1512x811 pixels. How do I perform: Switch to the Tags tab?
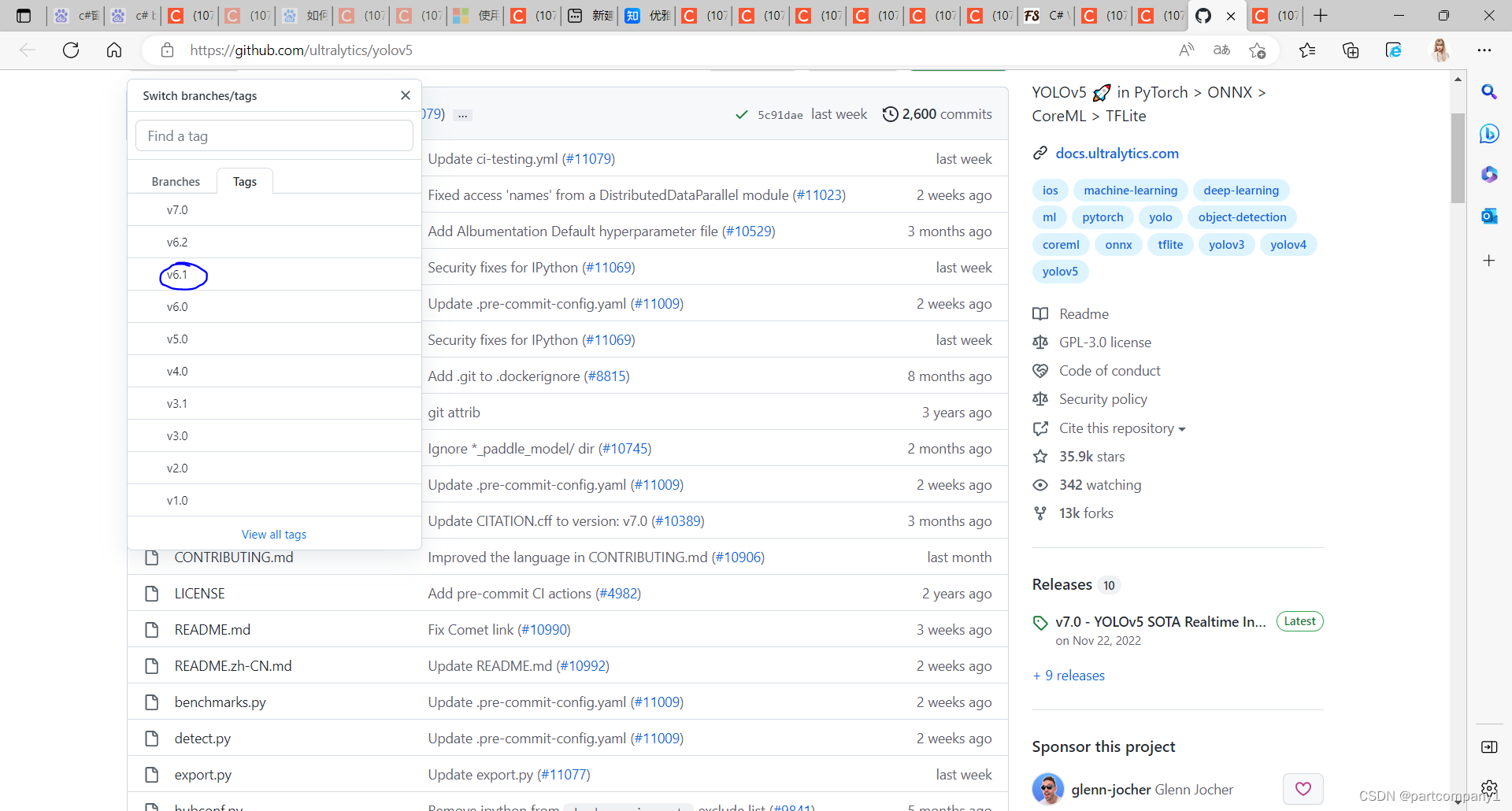coord(245,182)
